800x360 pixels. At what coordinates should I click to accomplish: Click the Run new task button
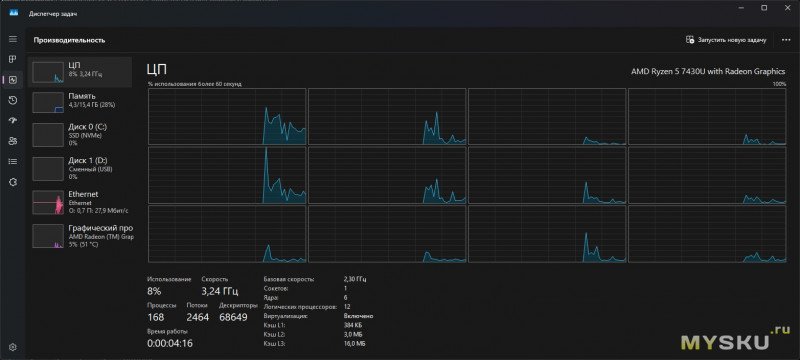726,40
